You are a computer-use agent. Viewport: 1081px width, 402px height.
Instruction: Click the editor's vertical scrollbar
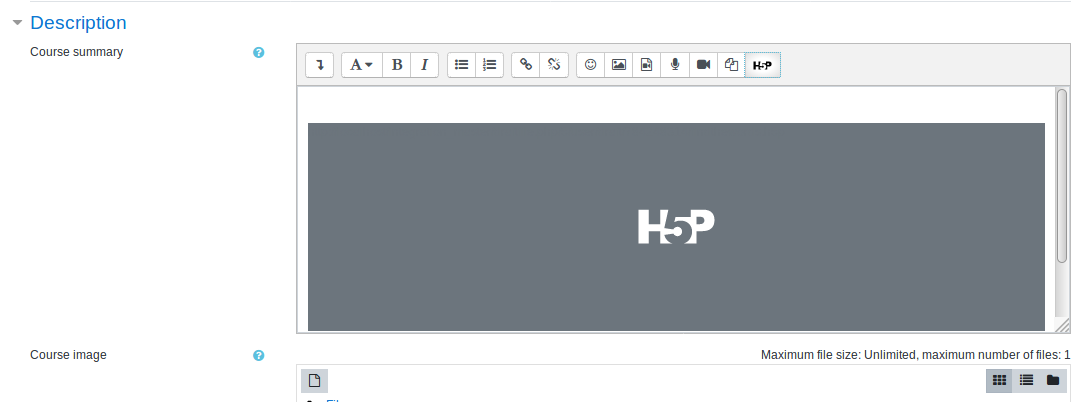(1062, 176)
